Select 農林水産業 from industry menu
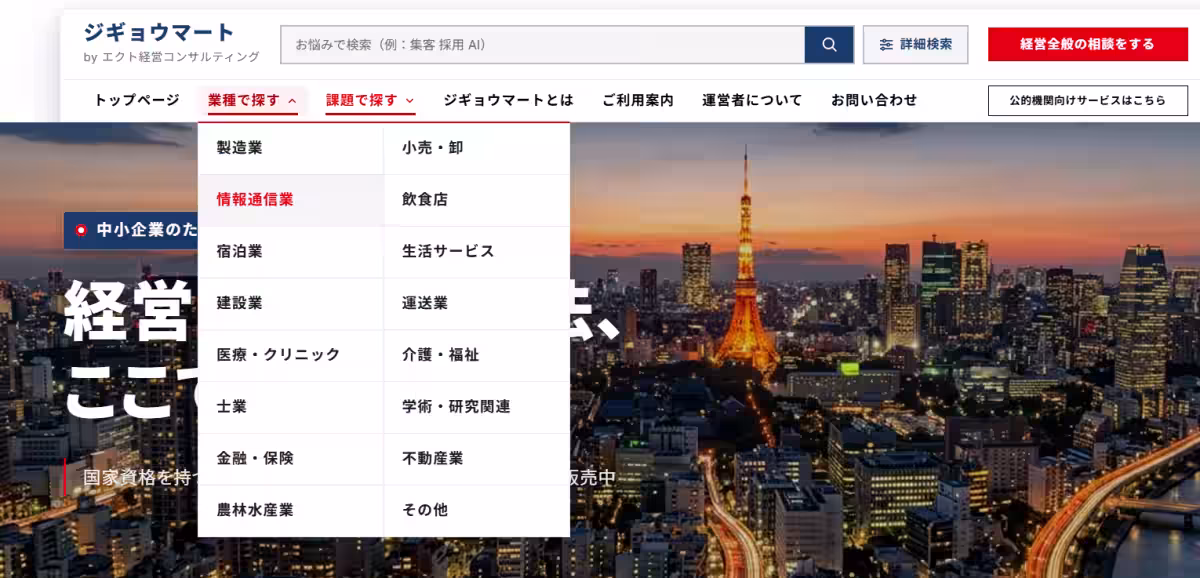The width and height of the screenshot is (1200, 578). [x=291, y=510]
